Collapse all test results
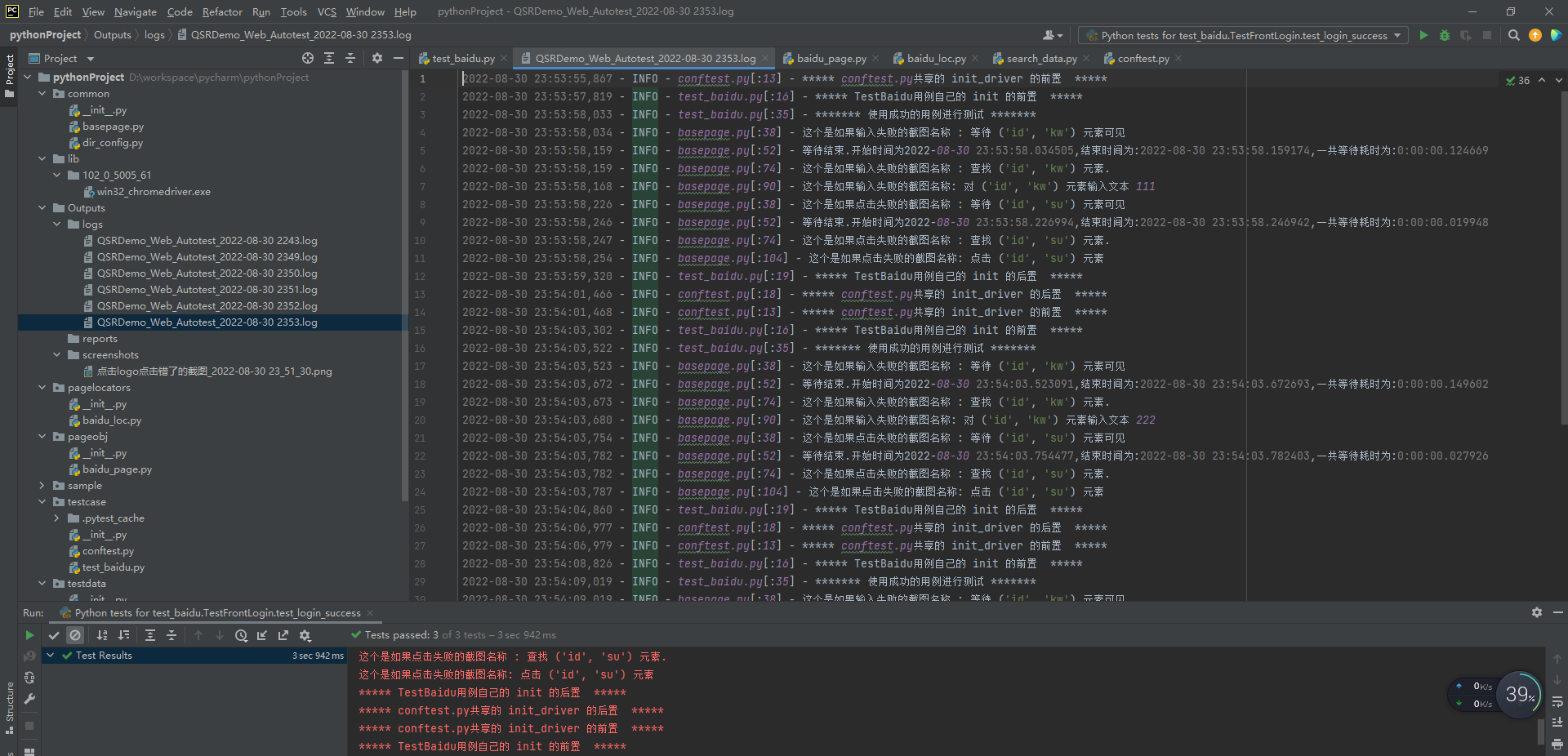 [171, 635]
